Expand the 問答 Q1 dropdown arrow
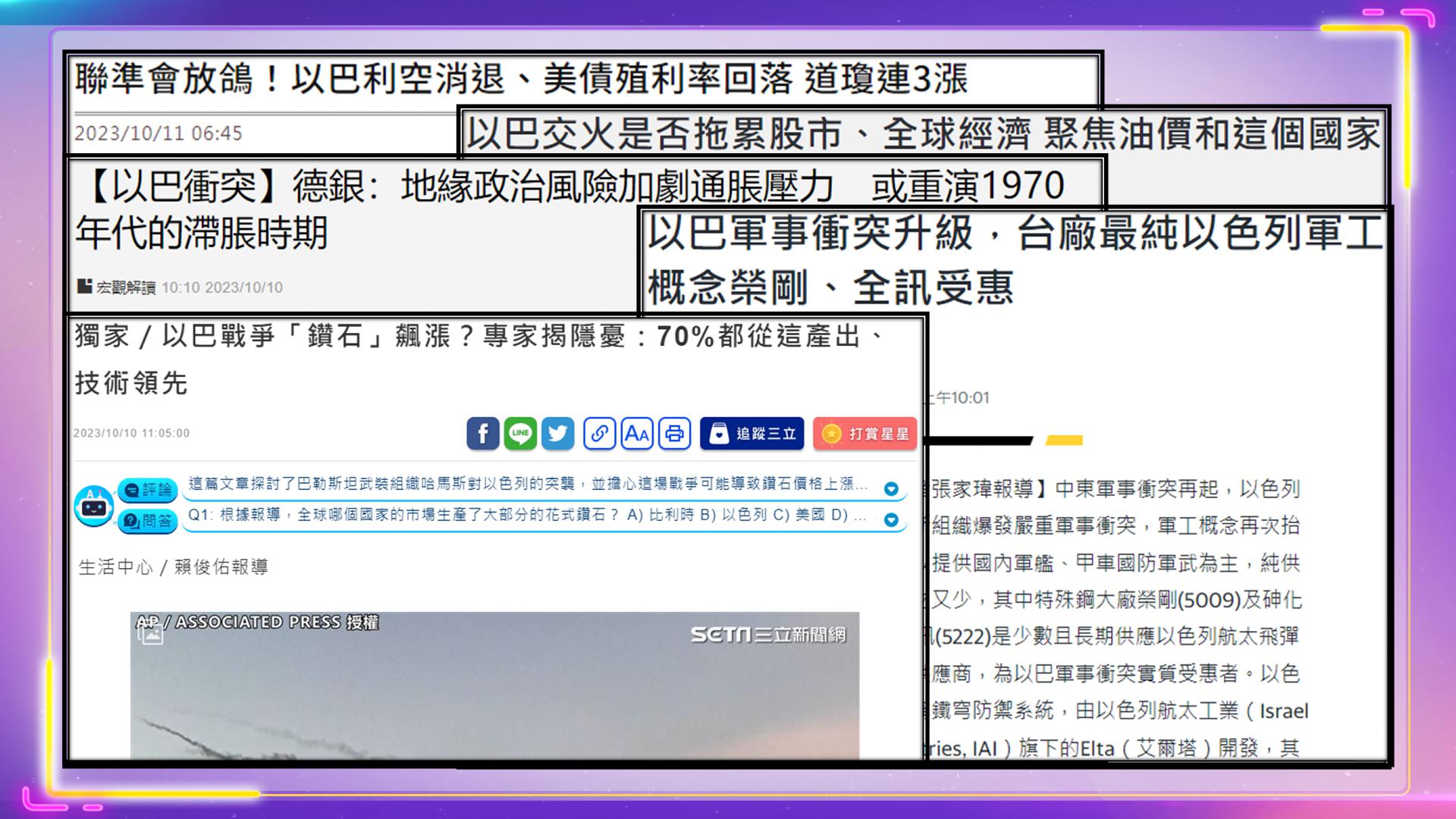This screenshot has height=819, width=1456. pyautogui.click(x=891, y=519)
